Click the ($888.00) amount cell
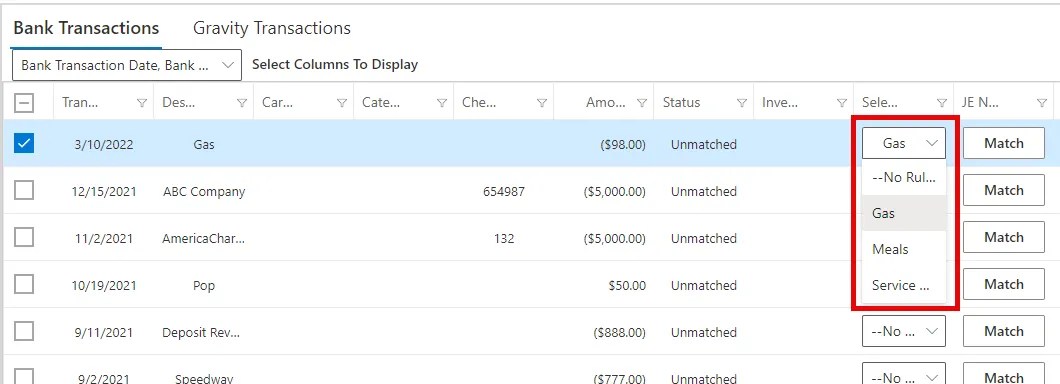Image resolution: width=1060 pixels, height=384 pixels. tap(619, 333)
